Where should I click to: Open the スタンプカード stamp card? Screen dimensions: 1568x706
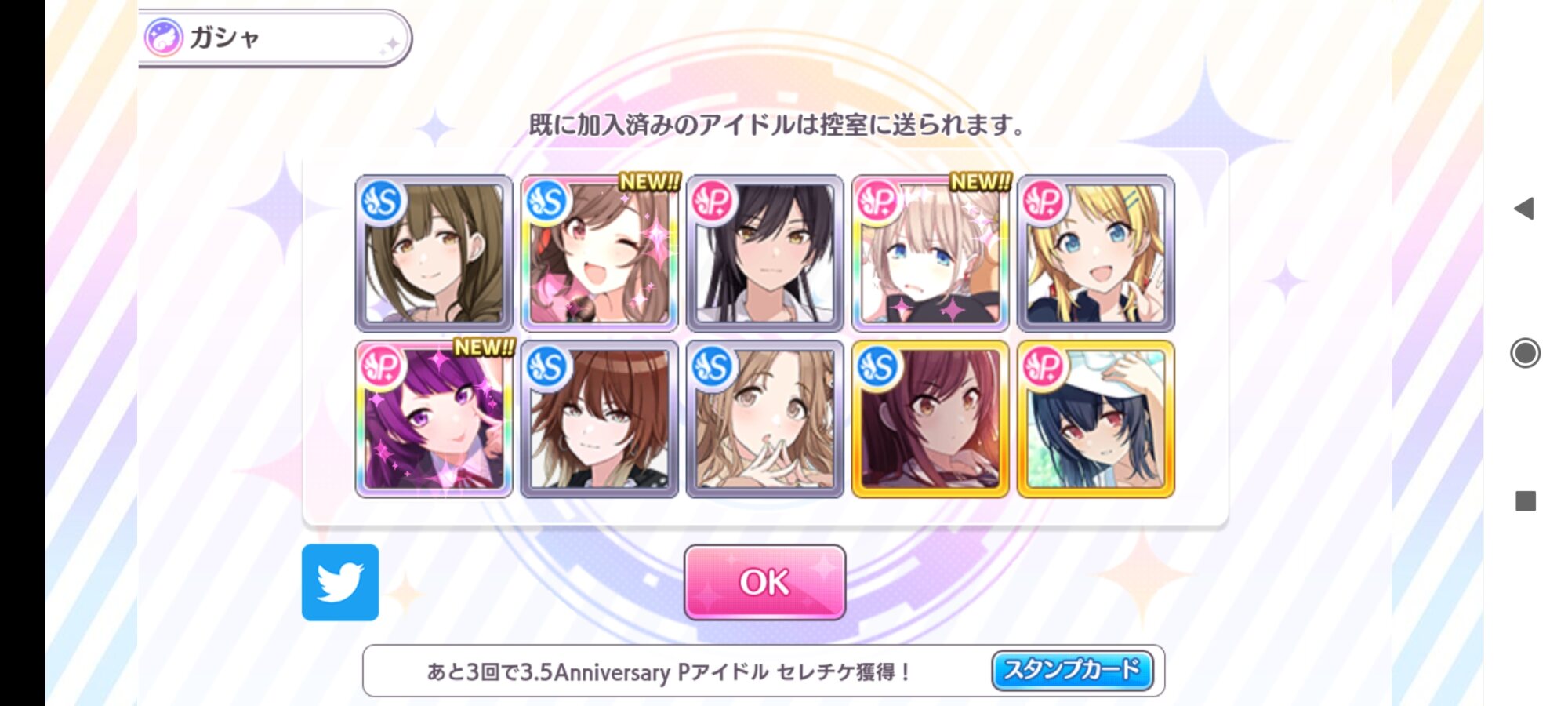click(x=1072, y=670)
